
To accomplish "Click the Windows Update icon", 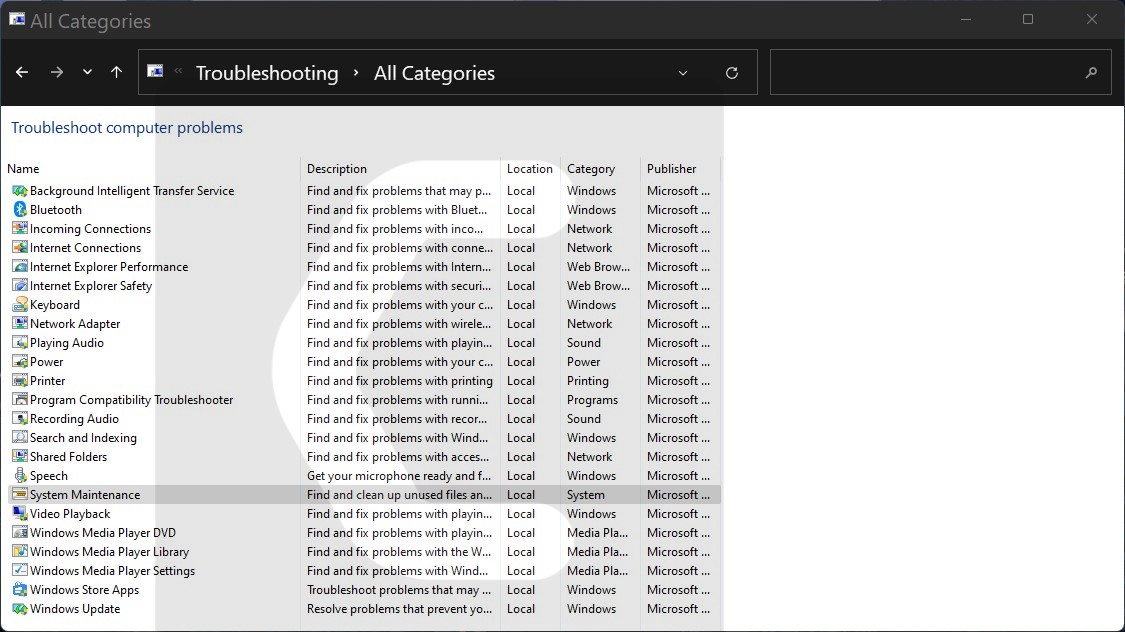I will point(20,609).
